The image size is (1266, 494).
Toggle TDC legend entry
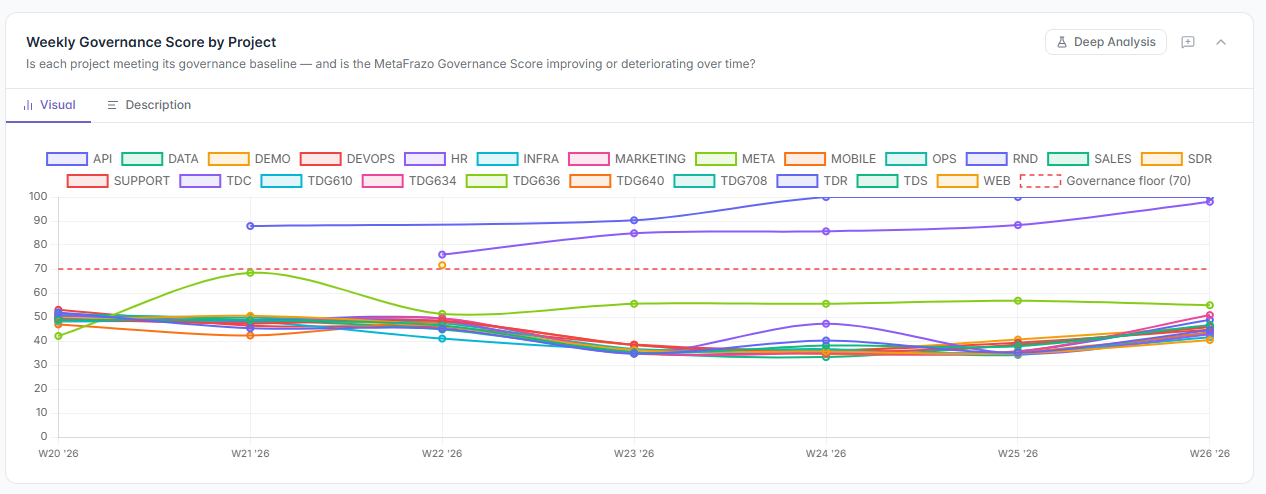click(x=215, y=181)
